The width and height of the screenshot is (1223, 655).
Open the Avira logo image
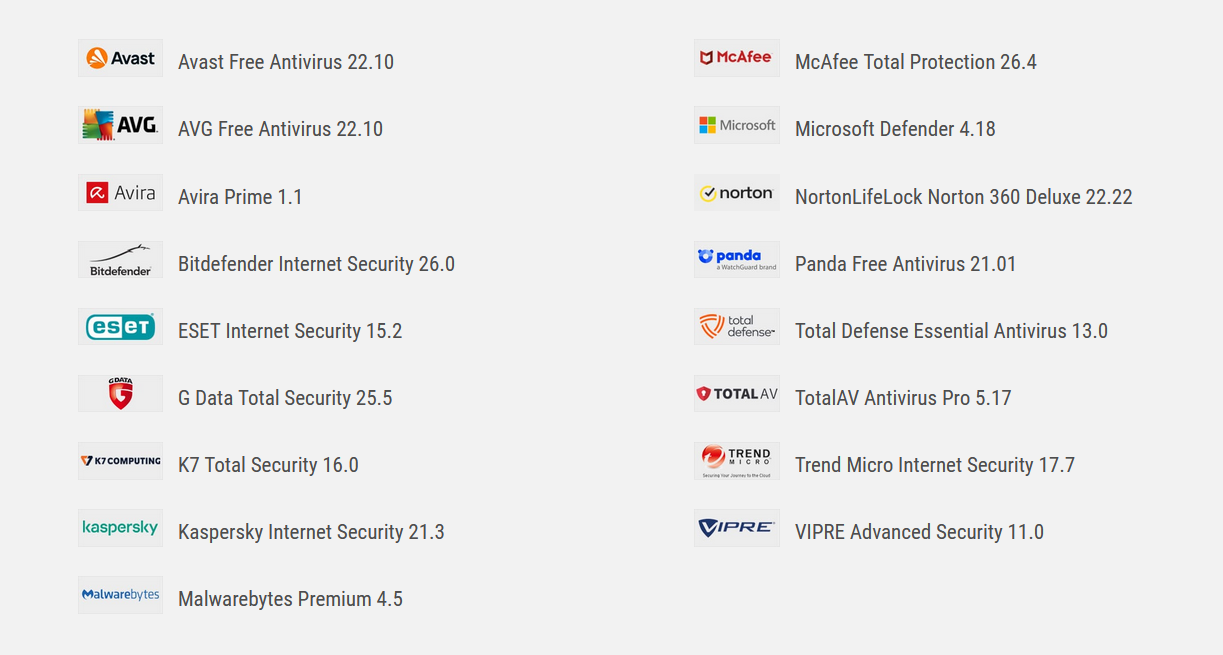(x=120, y=192)
